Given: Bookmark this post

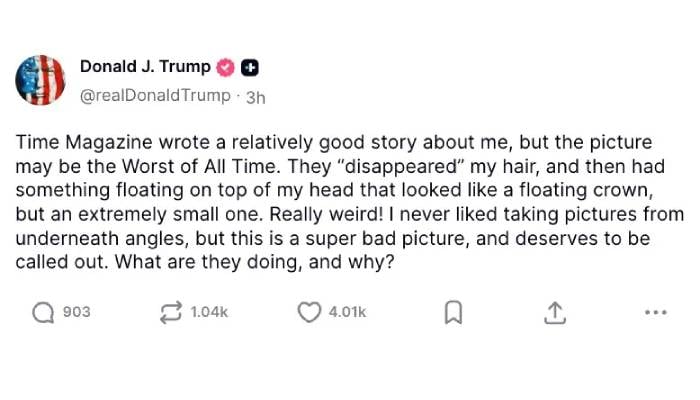Looking at the screenshot, I should 453,313.
